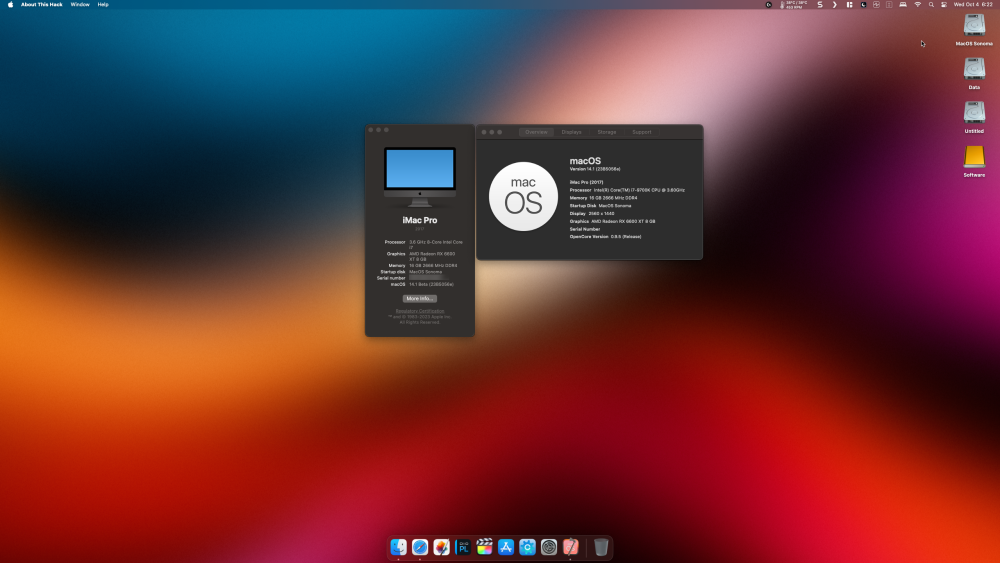Launch Finder from the Dock
This screenshot has height=563, width=1000.
tap(399, 547)
